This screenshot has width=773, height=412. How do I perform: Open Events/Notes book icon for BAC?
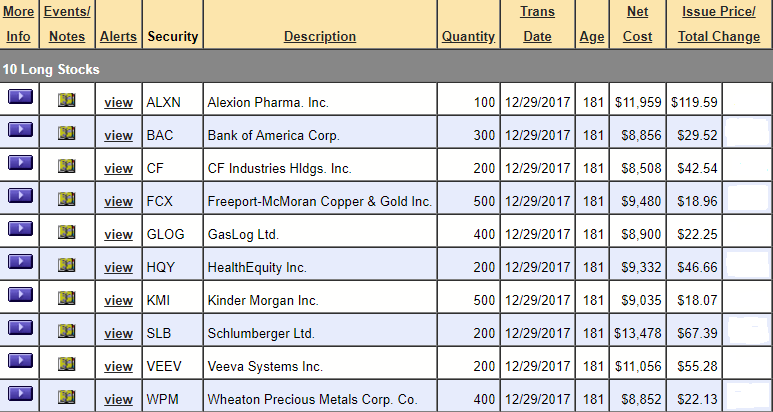coord(67,133)
